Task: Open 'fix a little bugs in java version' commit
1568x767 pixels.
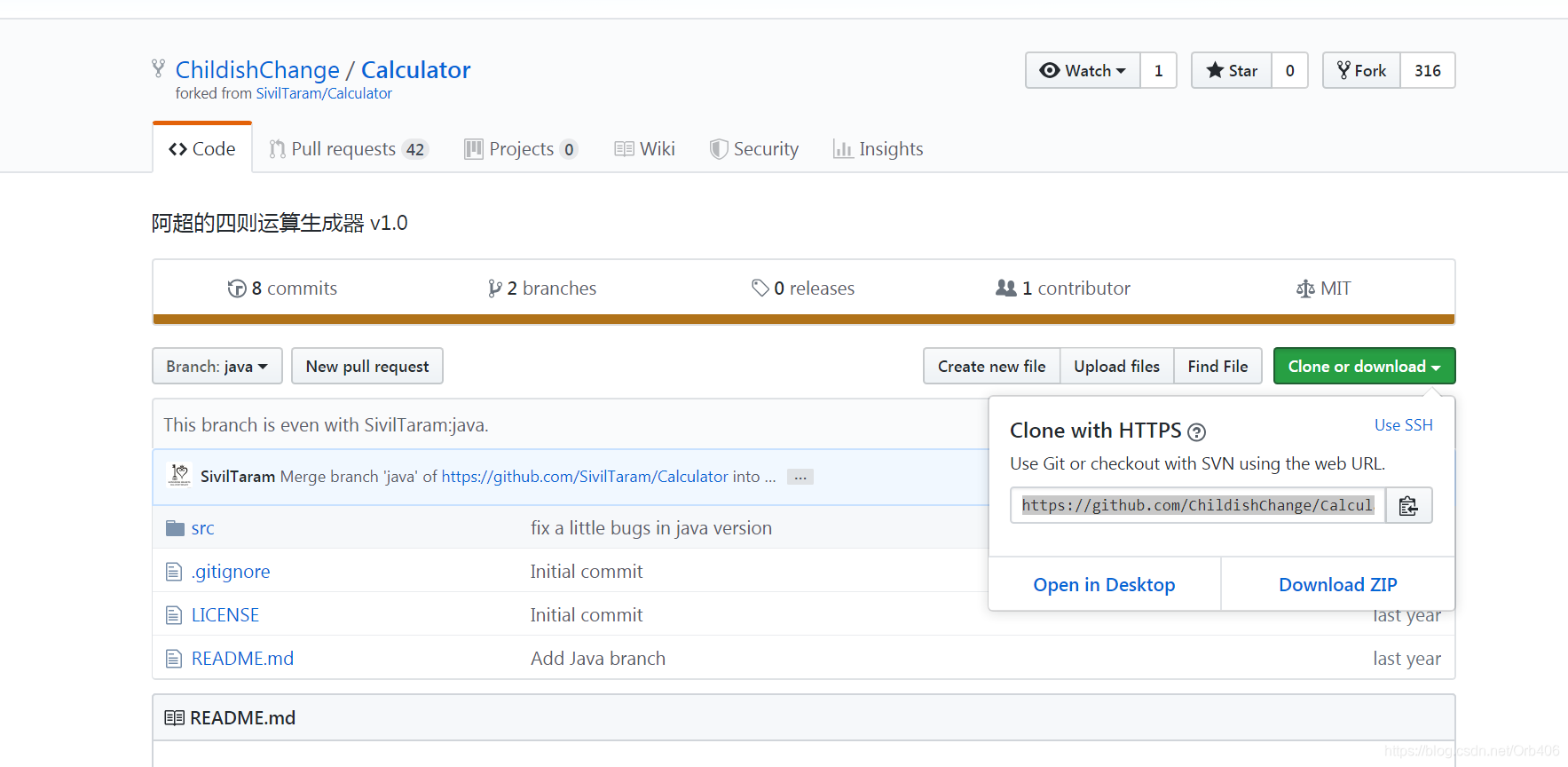Action: (x=651, y=528)
